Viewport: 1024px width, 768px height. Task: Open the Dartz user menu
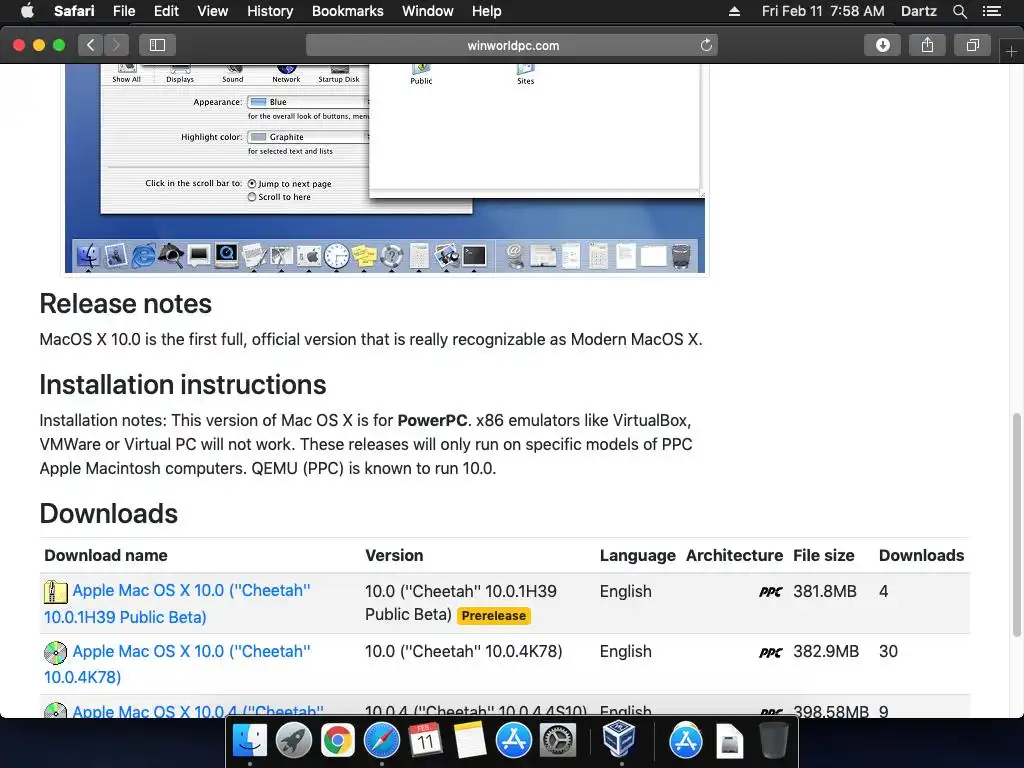(918, 11)
